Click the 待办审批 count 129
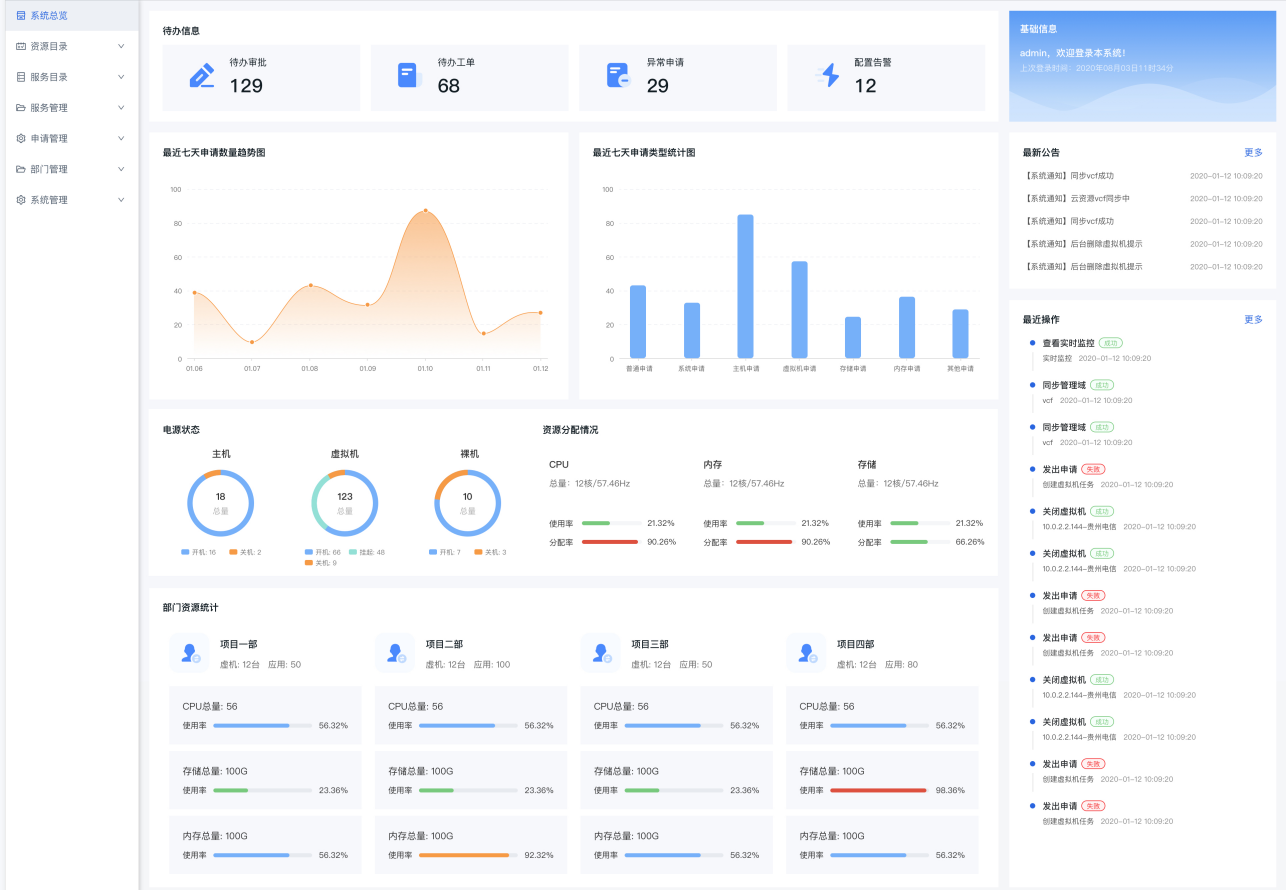The height and width of the screenshot is (890, 1286). click(x=246, y=86)
